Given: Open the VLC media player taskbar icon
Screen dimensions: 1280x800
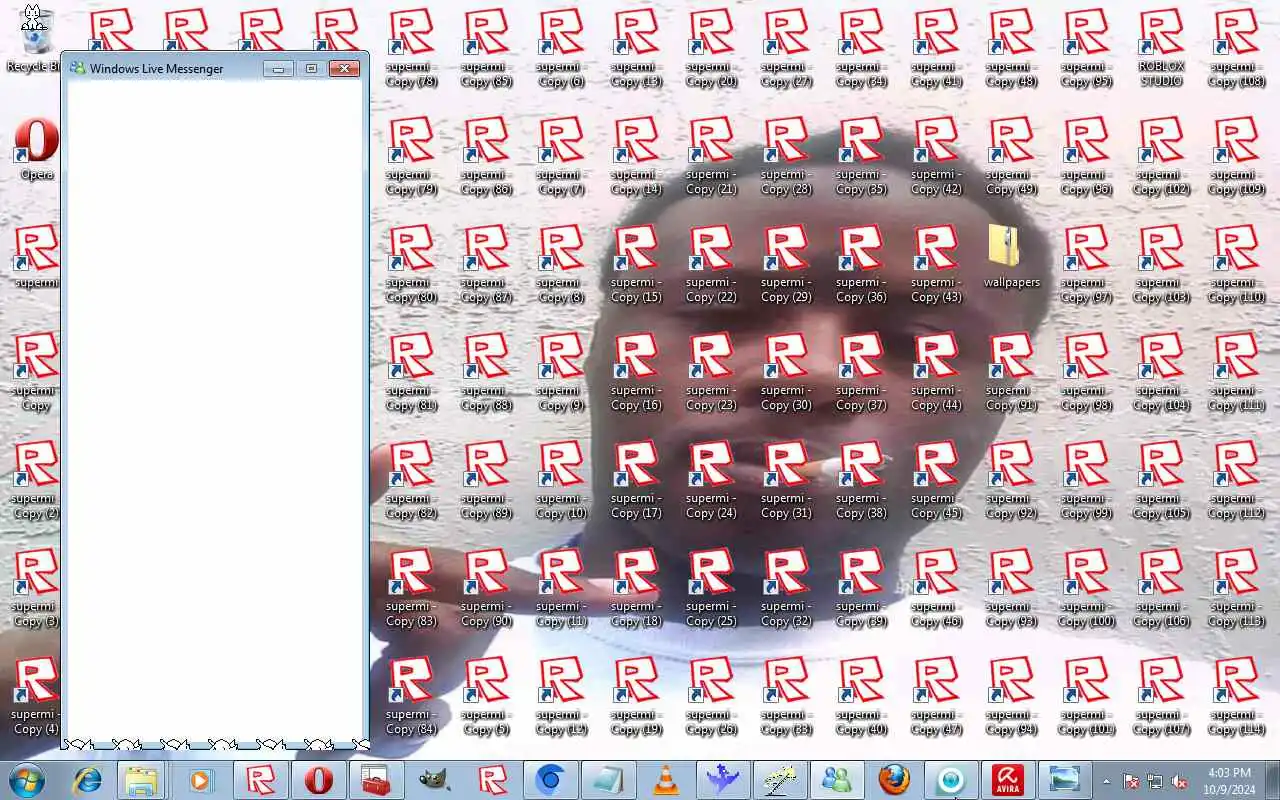Looking at the screenshot, I should tap(665, 780).
